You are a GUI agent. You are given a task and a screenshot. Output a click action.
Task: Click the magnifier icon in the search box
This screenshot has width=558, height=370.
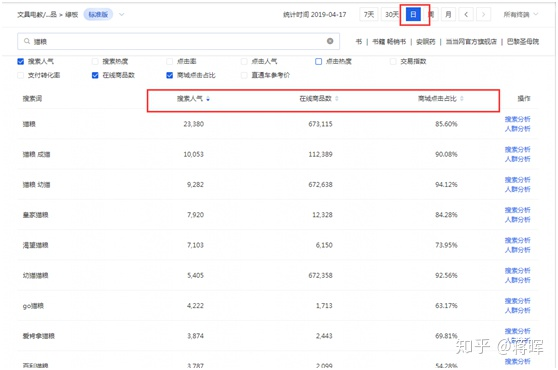pyautogui.click(x=27, y=41)
